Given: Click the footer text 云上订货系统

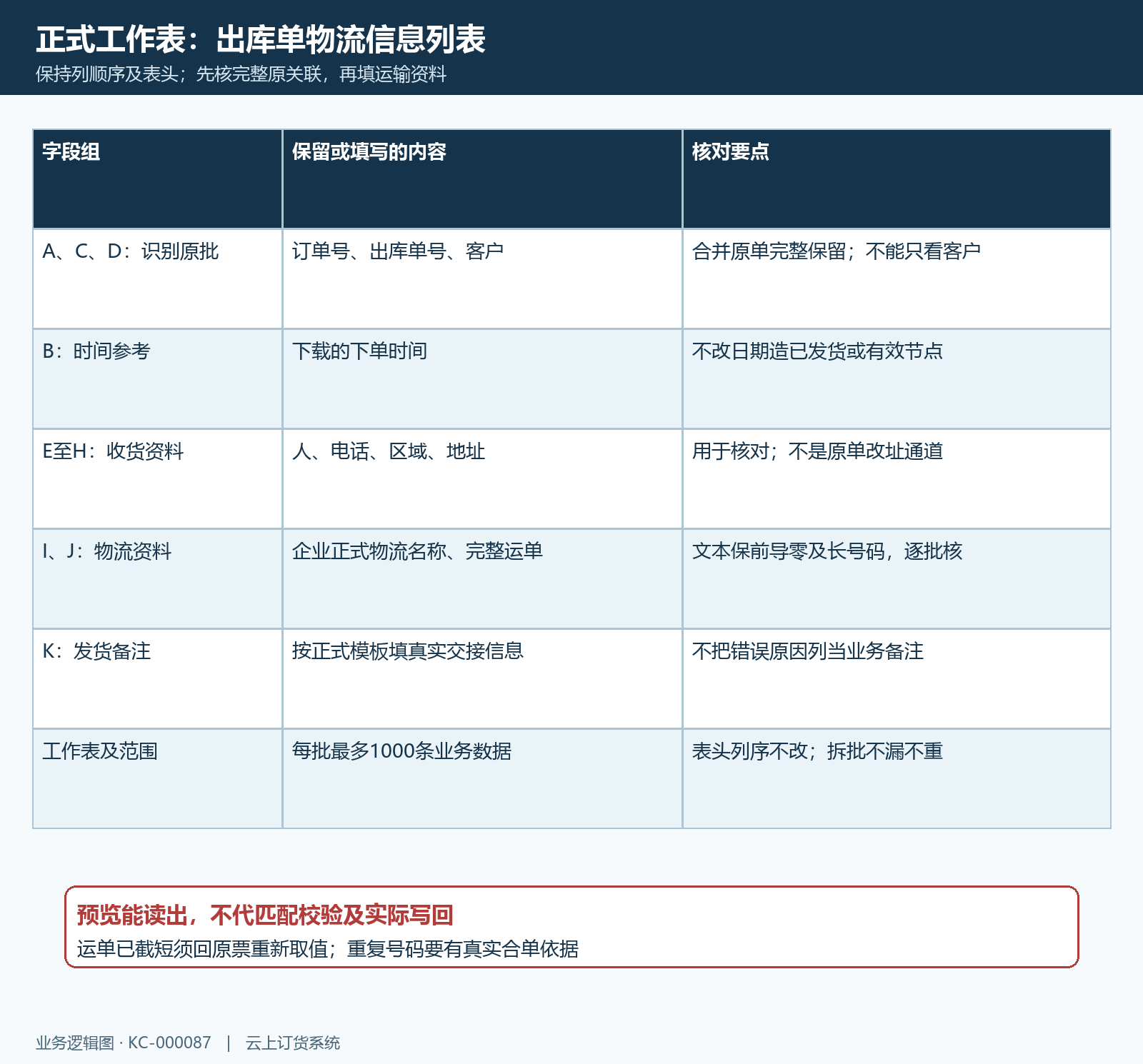Looking at the screenshot, I should [x=293, y=1043].
